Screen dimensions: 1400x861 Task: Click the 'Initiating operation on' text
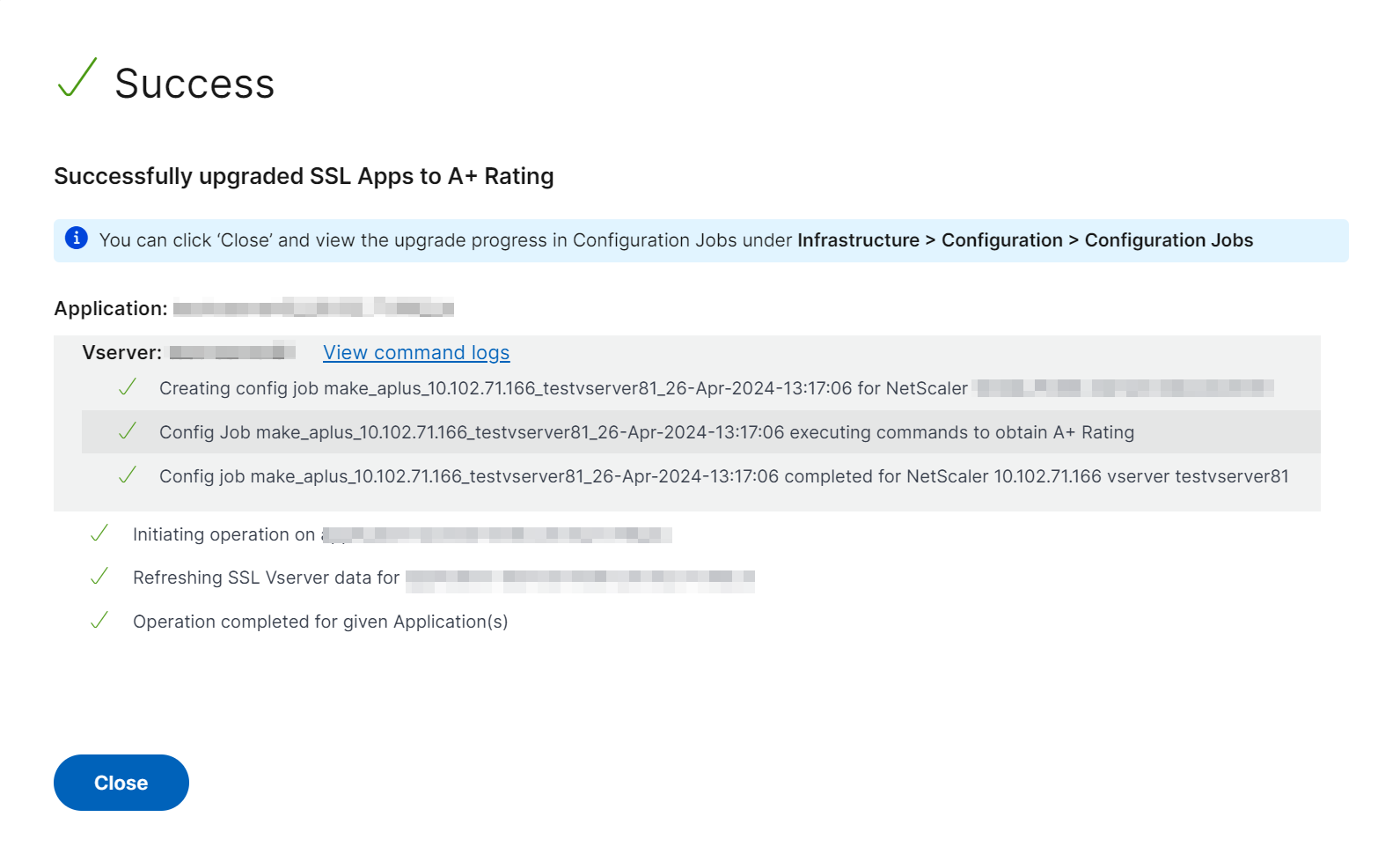[224, 534]
